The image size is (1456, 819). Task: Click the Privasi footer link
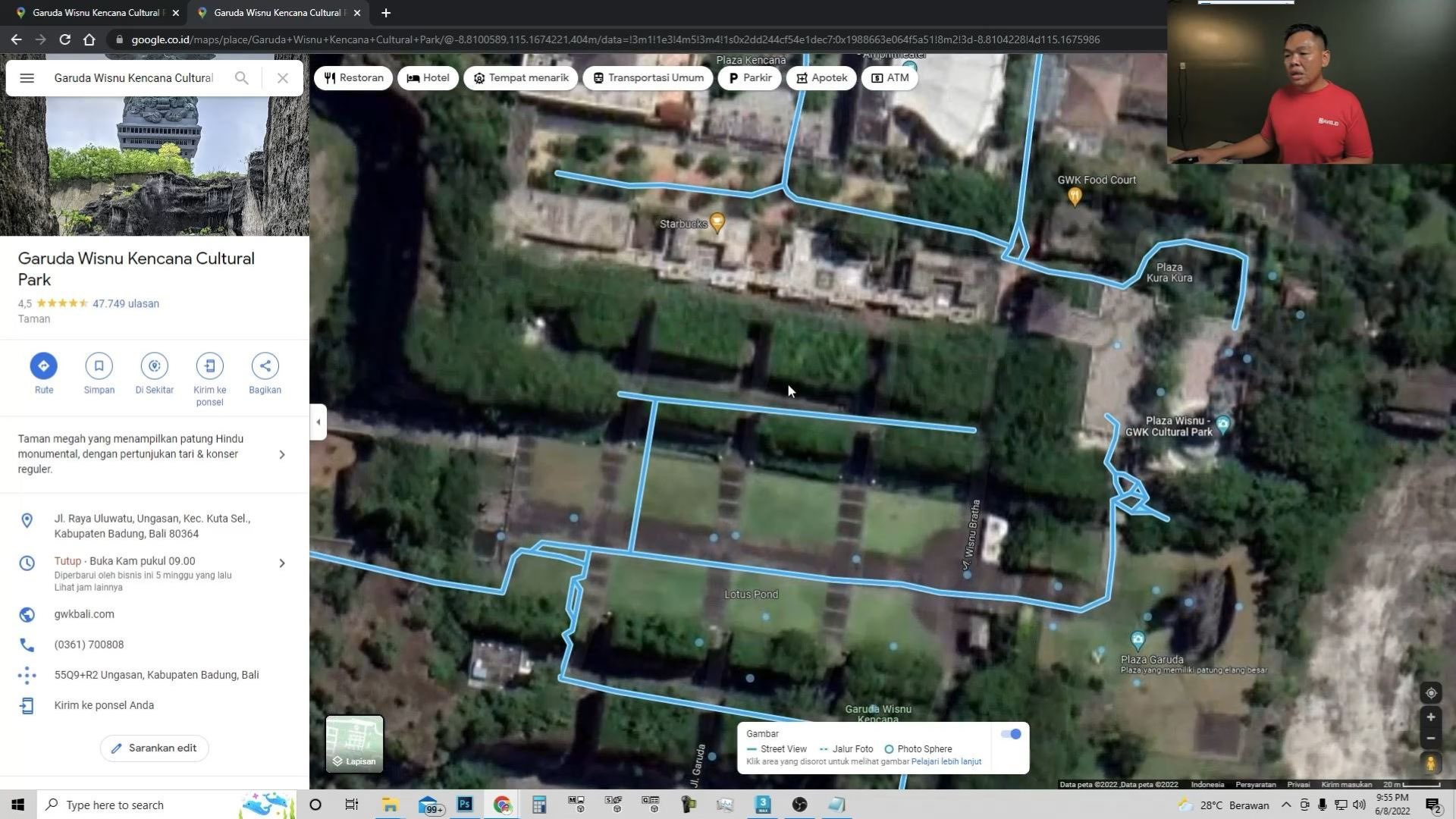tap(1298, 784)
